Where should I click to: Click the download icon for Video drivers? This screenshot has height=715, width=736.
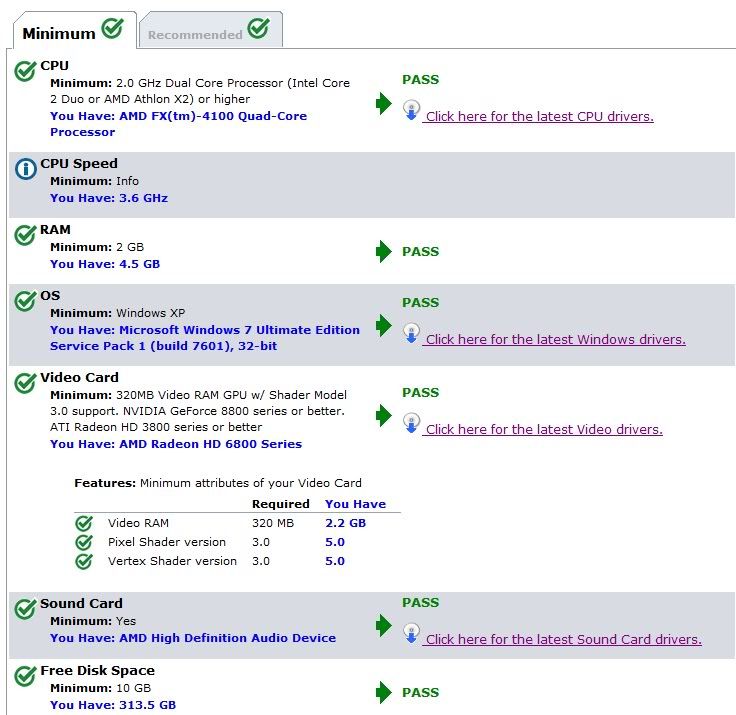pos(411,423)
